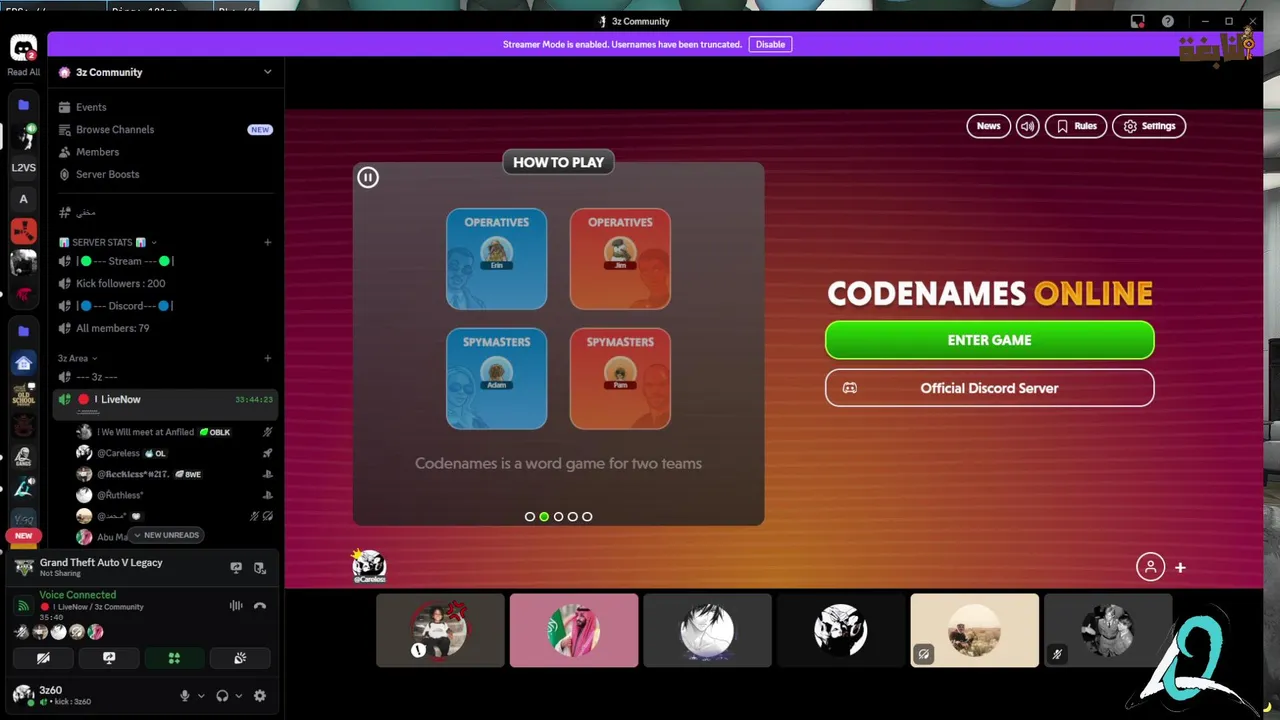This screenshot has width=1280, height=720.
Task: Select the first slideshow dot
Action: (x=530, y=517)
